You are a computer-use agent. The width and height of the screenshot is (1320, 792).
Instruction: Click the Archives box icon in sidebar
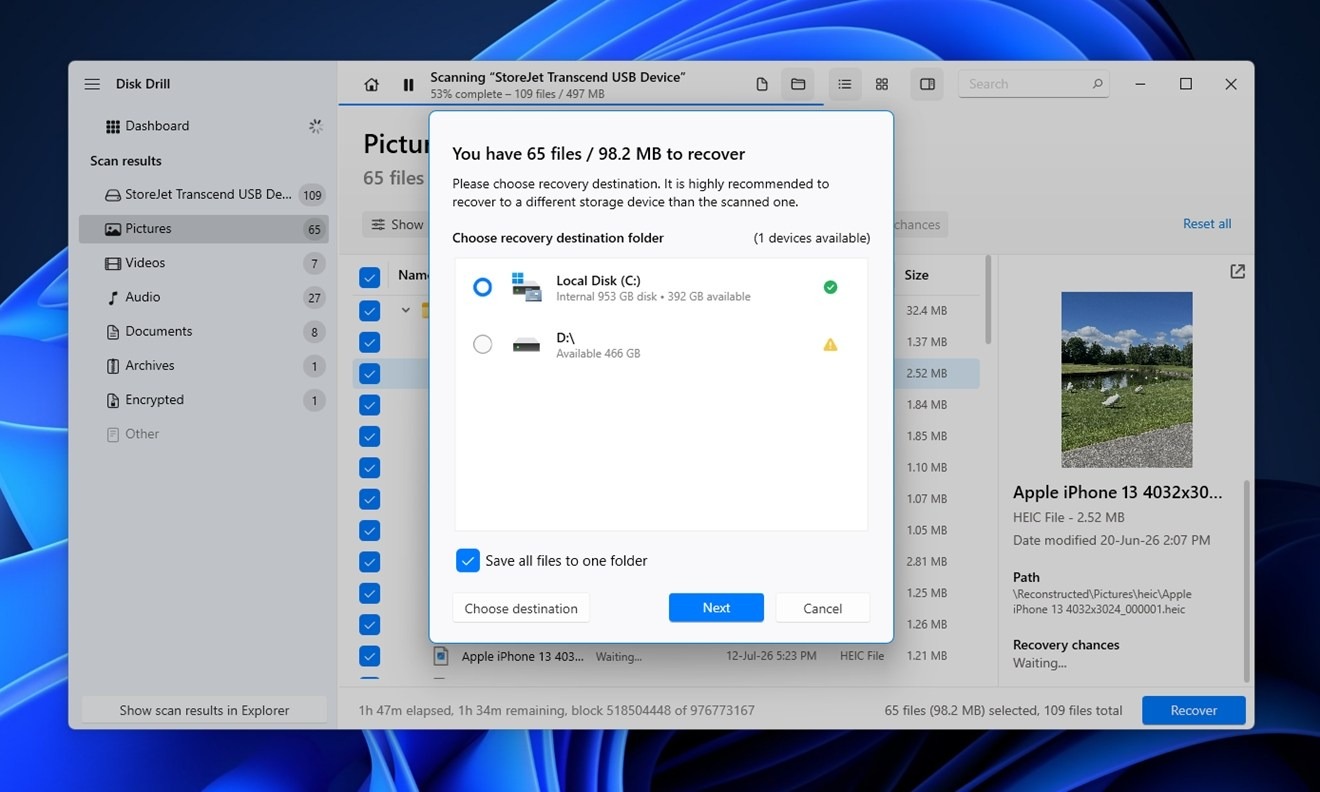coord(113,366)
